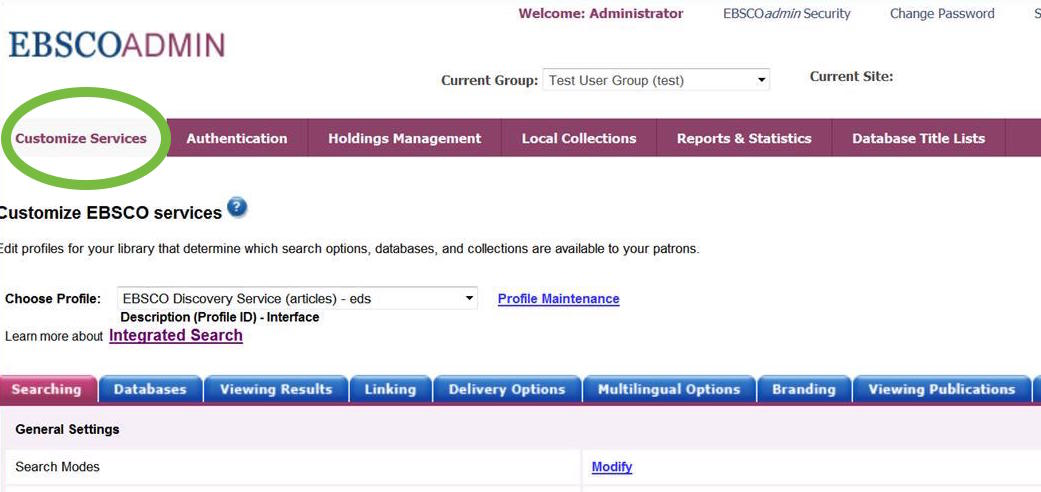The image size is (1041, 492).
Task: Open the Choose Profile dropdown
Action: point(297,298)
